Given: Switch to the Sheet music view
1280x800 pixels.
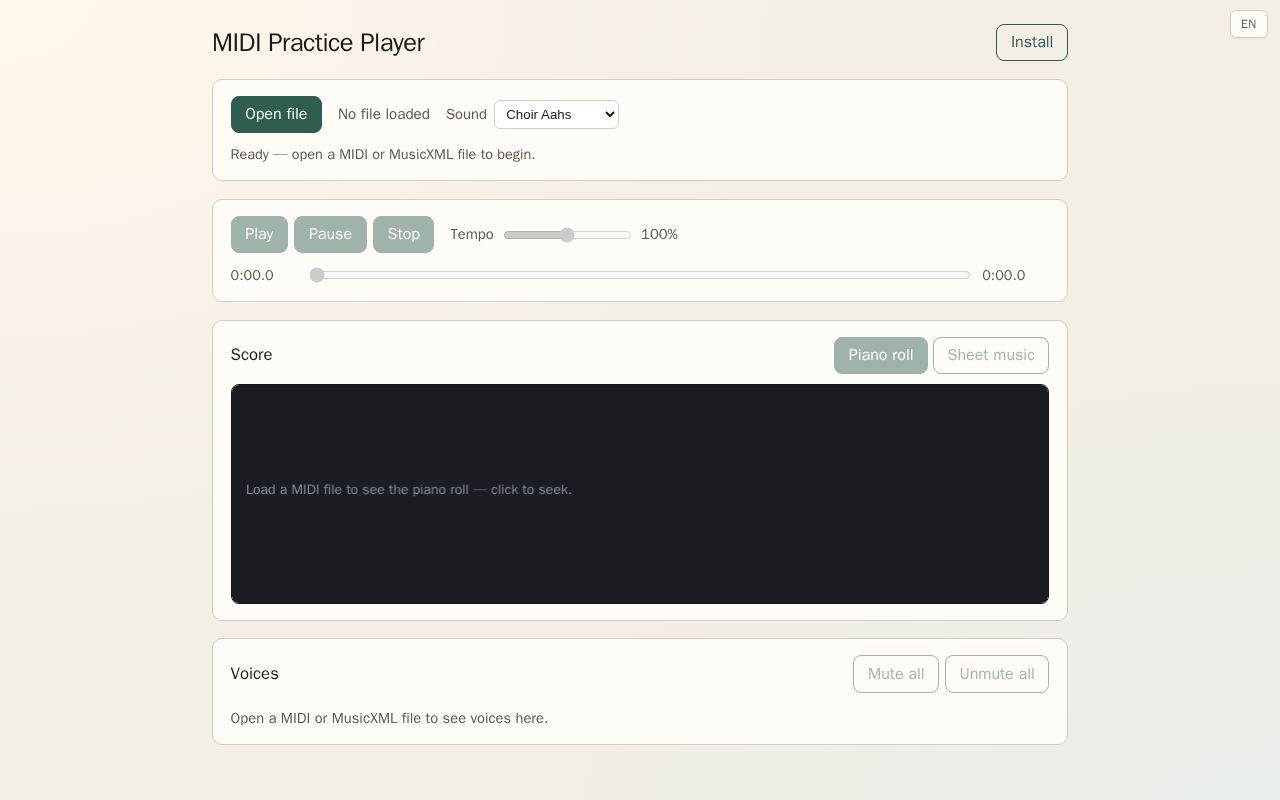Looking at the screenshot, I should (990, 355).
